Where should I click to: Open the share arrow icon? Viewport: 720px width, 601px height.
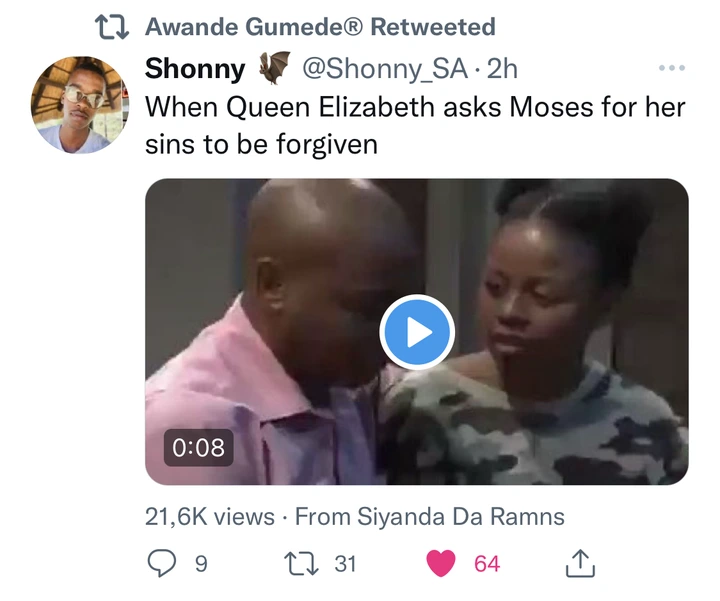point(580,563)
